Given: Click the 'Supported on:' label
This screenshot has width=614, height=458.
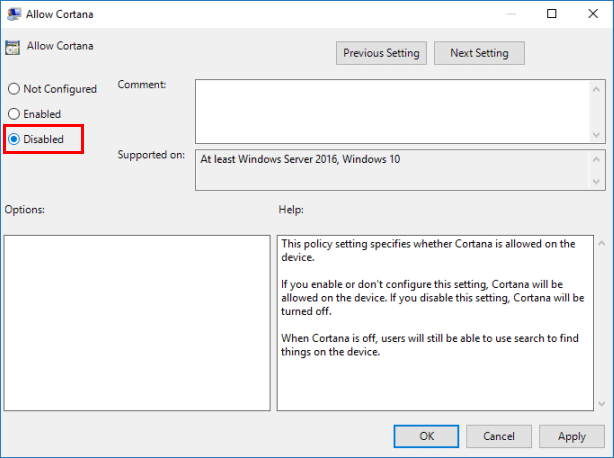Looking at the screenshot, I should [x=151, y=155].
